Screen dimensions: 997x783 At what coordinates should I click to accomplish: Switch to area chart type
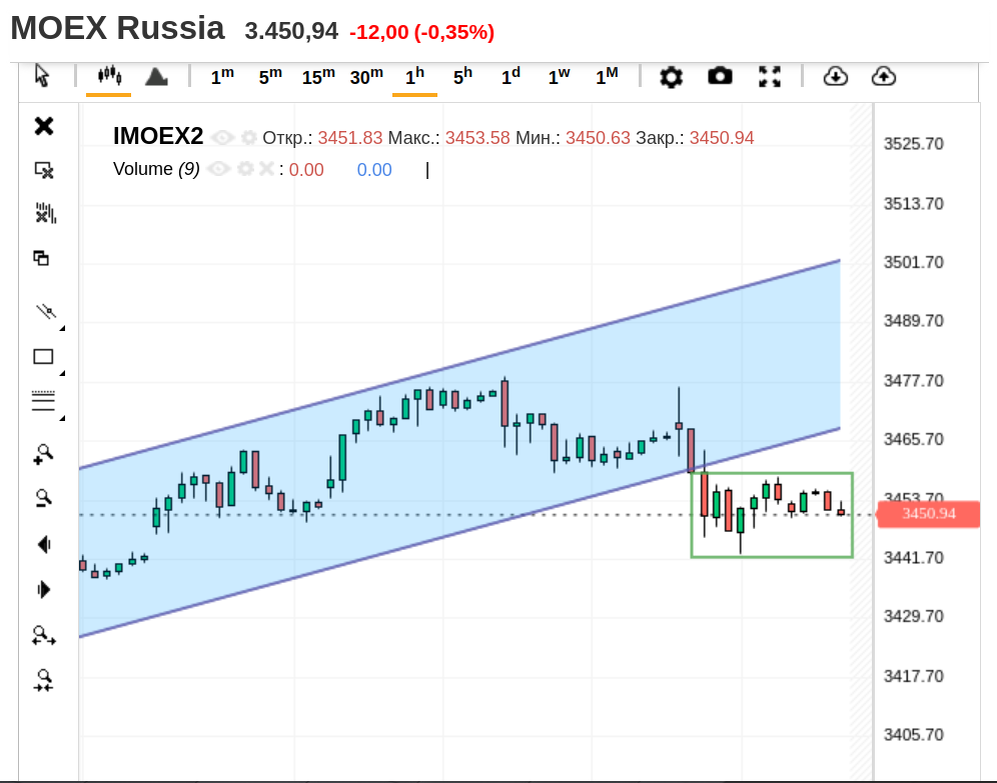(156, 76)
